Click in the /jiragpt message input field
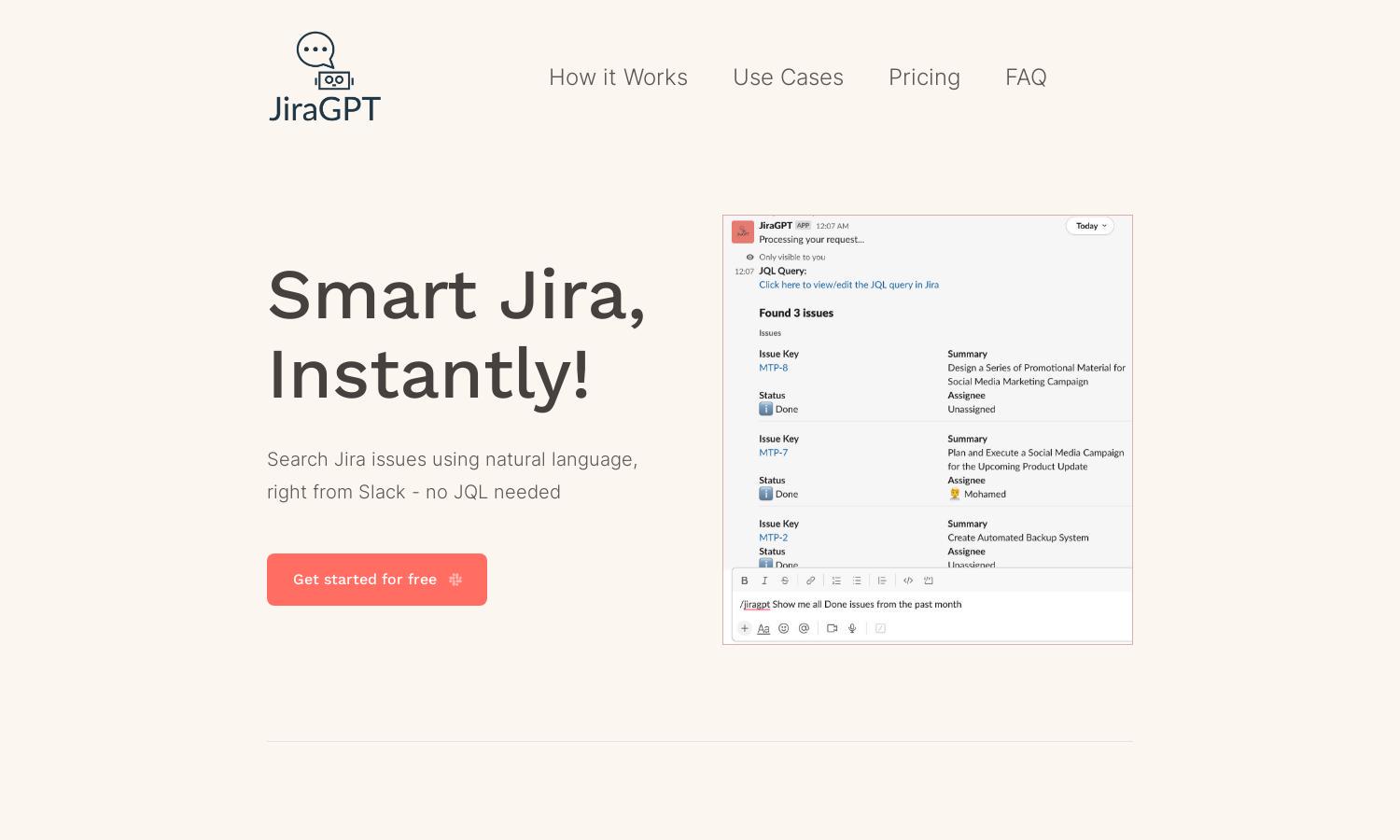This screenshot has height=840, width=1400. tap(932, 604)
